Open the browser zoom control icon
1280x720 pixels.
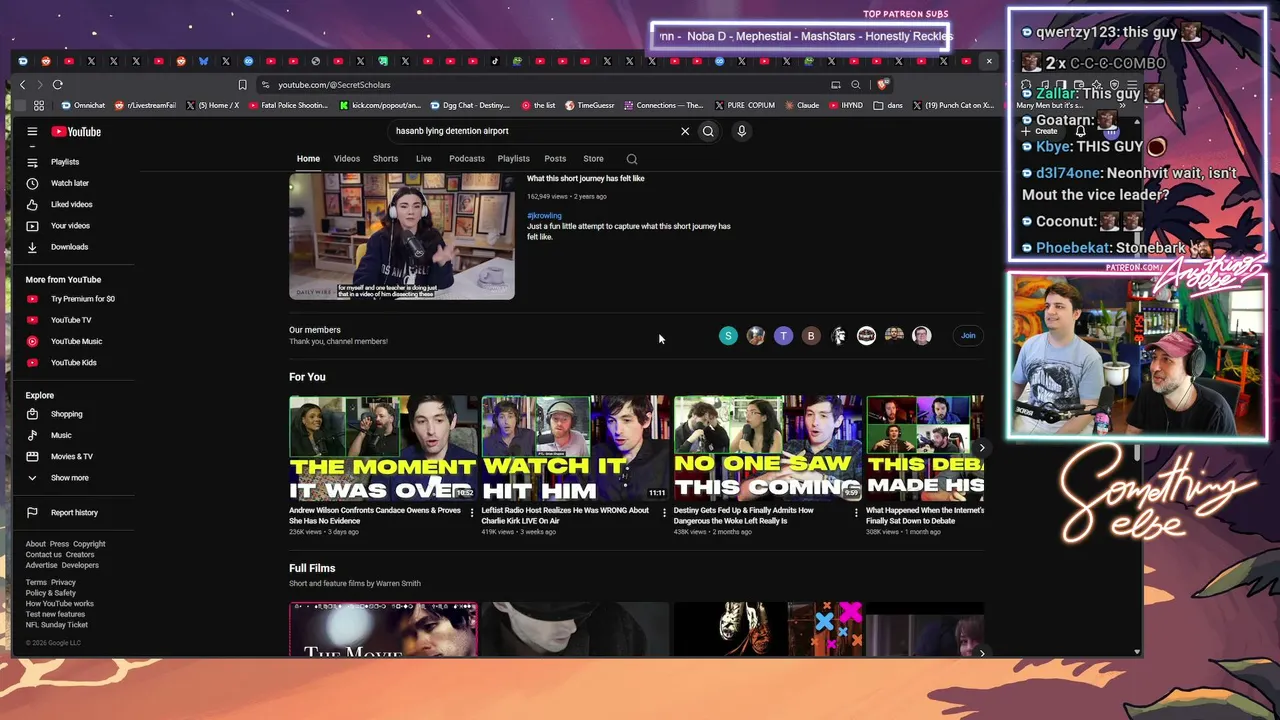click(855, 85)
